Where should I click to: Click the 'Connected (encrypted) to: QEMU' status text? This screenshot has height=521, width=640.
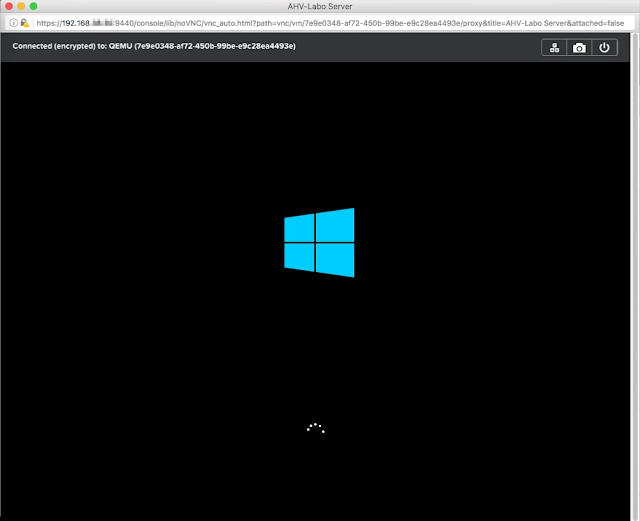(x=154, y=46)
